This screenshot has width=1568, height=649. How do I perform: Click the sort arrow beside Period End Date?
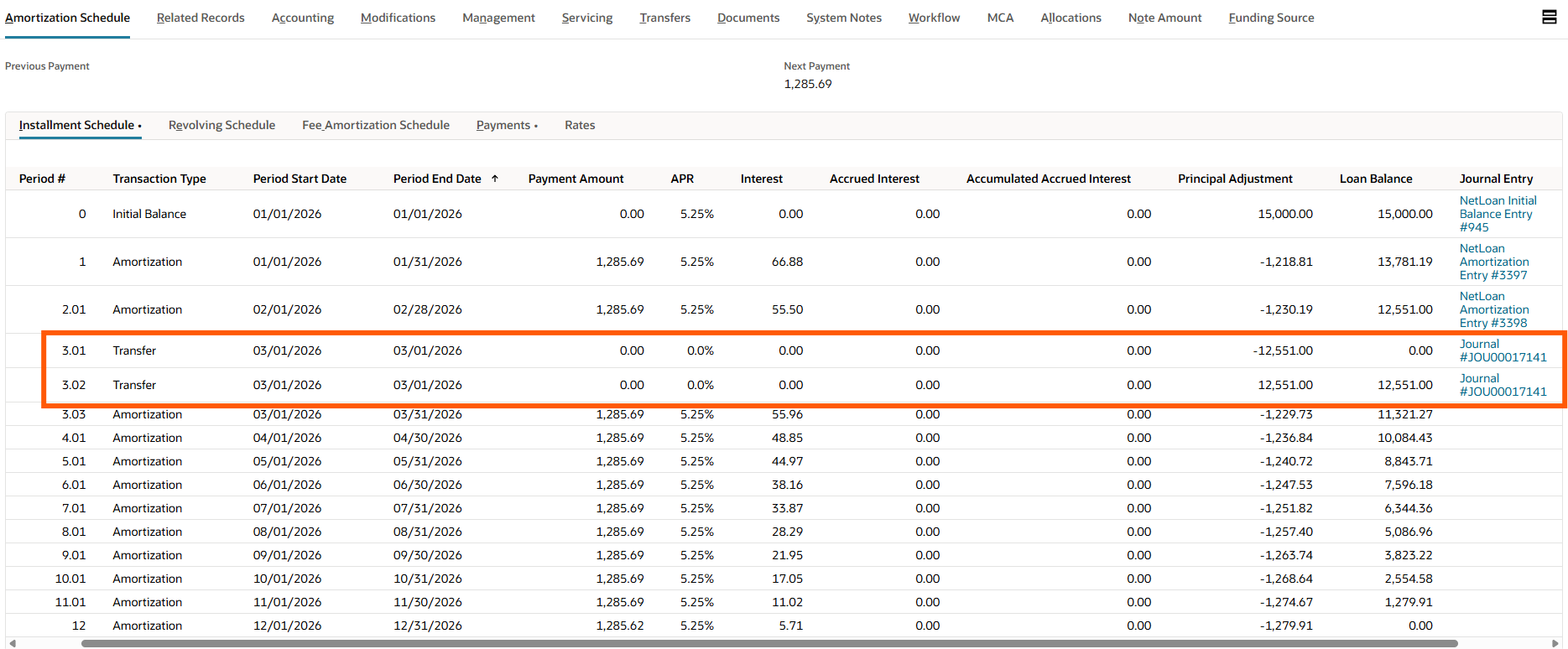click(495, 179)
